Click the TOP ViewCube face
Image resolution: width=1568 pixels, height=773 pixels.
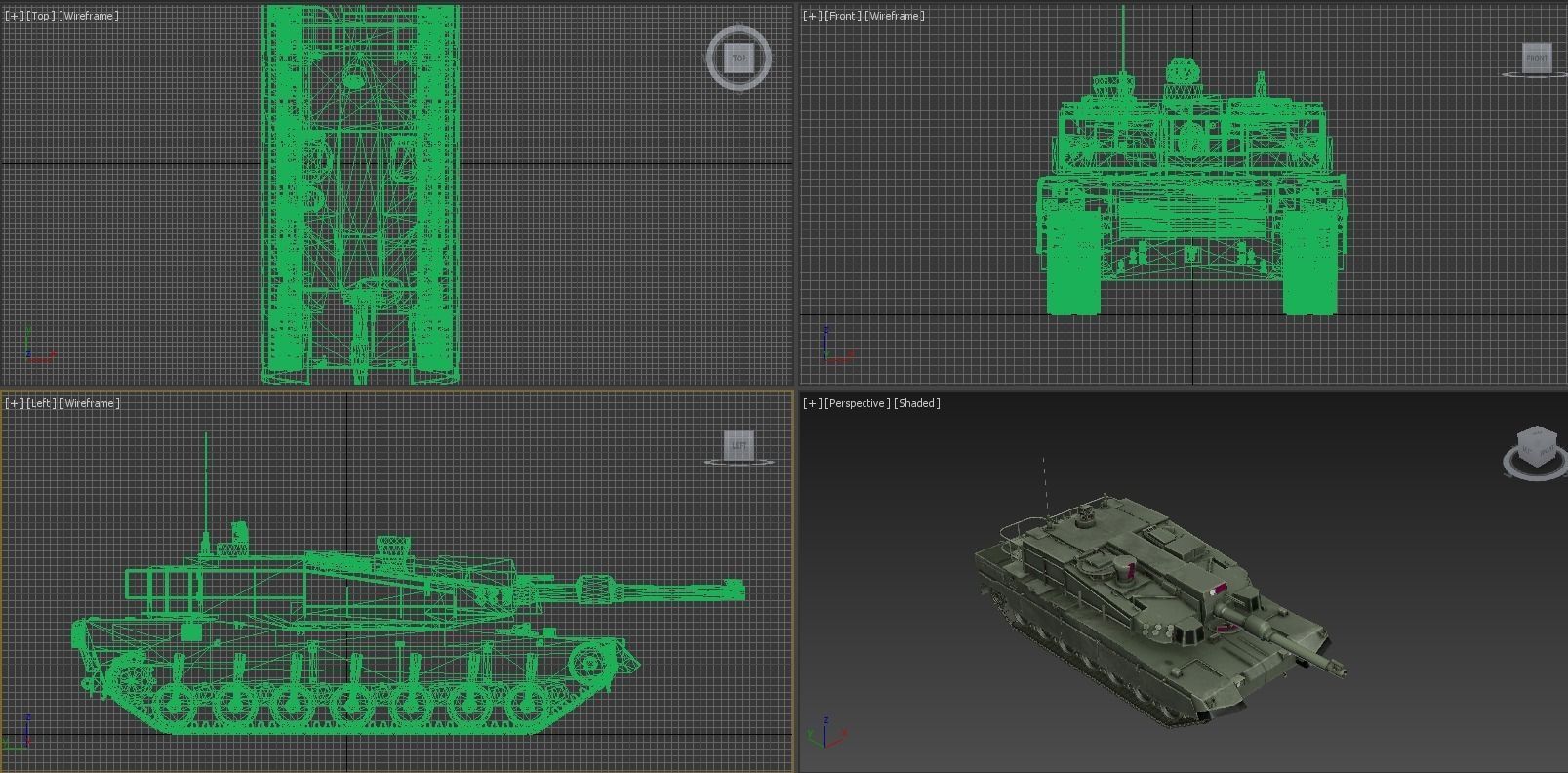pyautogui.click(x=739, y=59)
